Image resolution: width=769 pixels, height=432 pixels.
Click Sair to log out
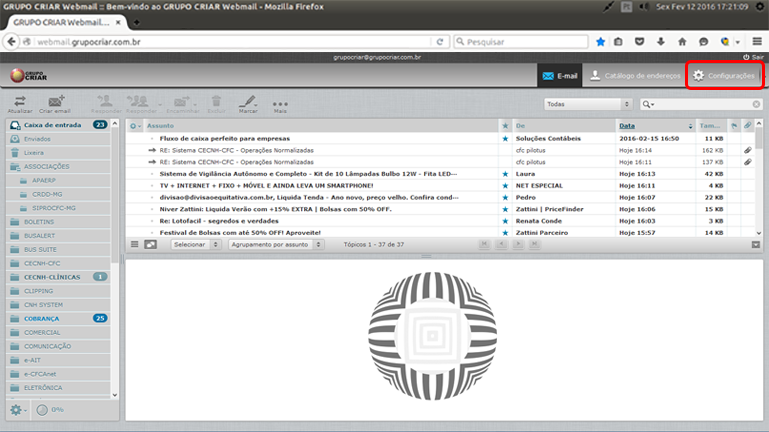point(753,57)
